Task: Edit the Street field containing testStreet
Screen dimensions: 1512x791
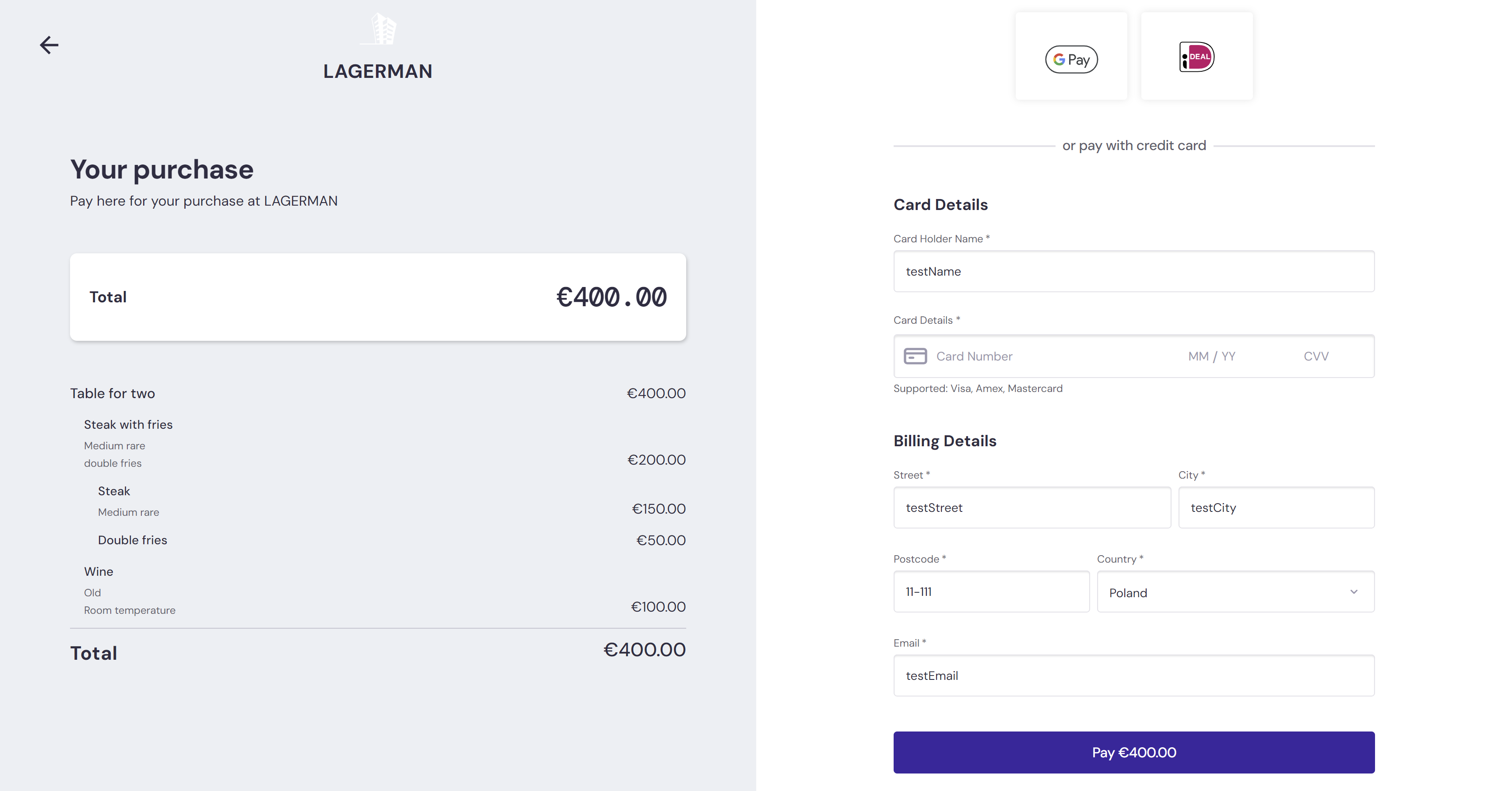Action: (1031, 507)
